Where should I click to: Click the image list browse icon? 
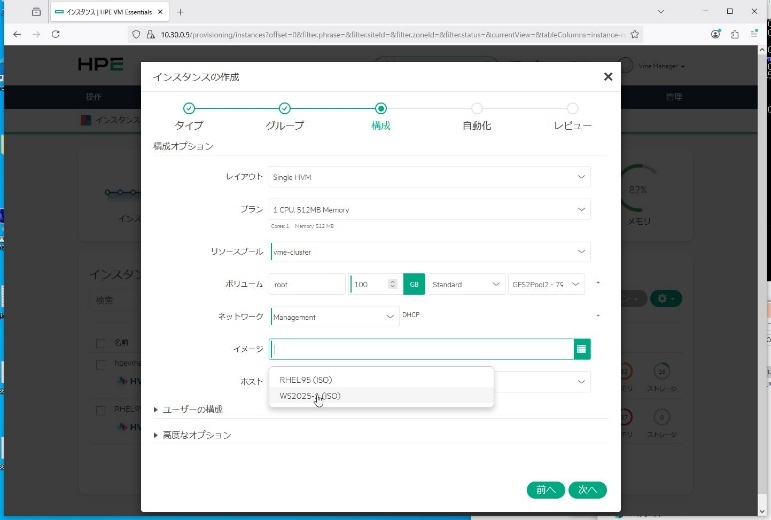coord(582,349)
